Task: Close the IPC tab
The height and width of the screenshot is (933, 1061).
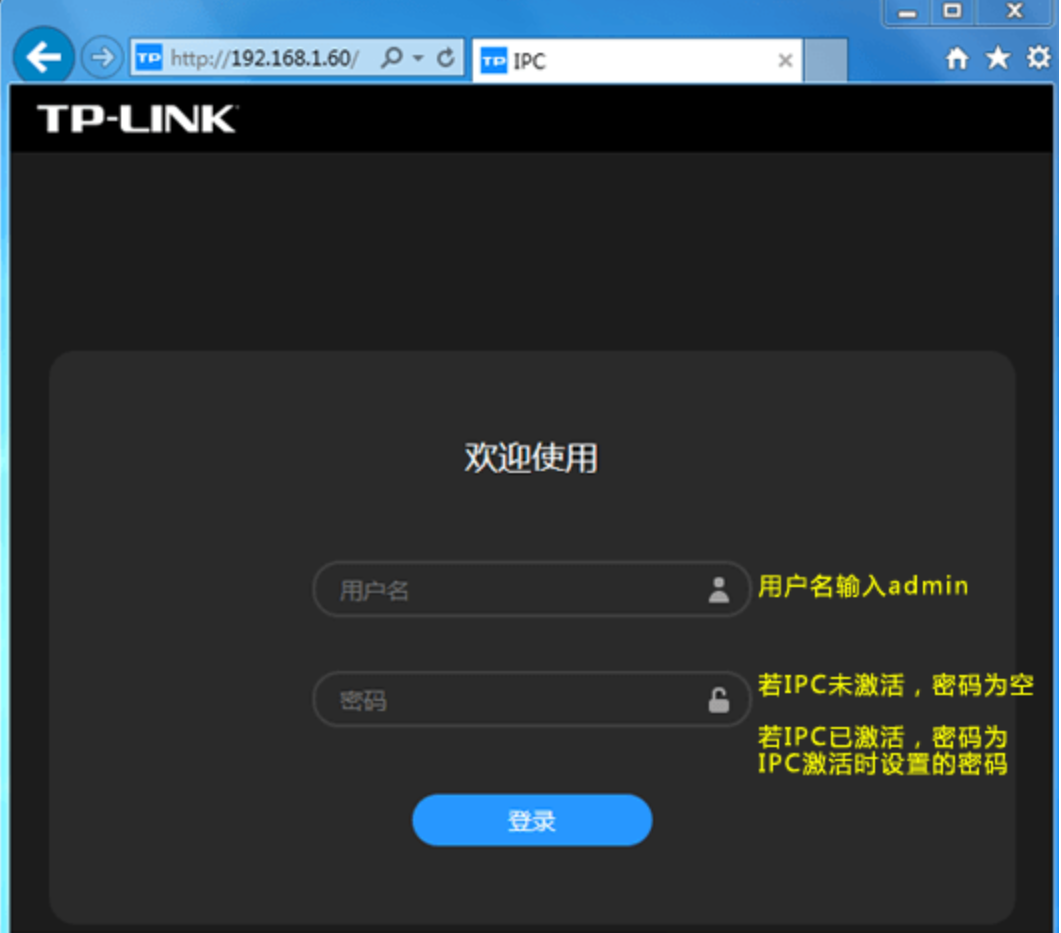Action: [785, 61]
